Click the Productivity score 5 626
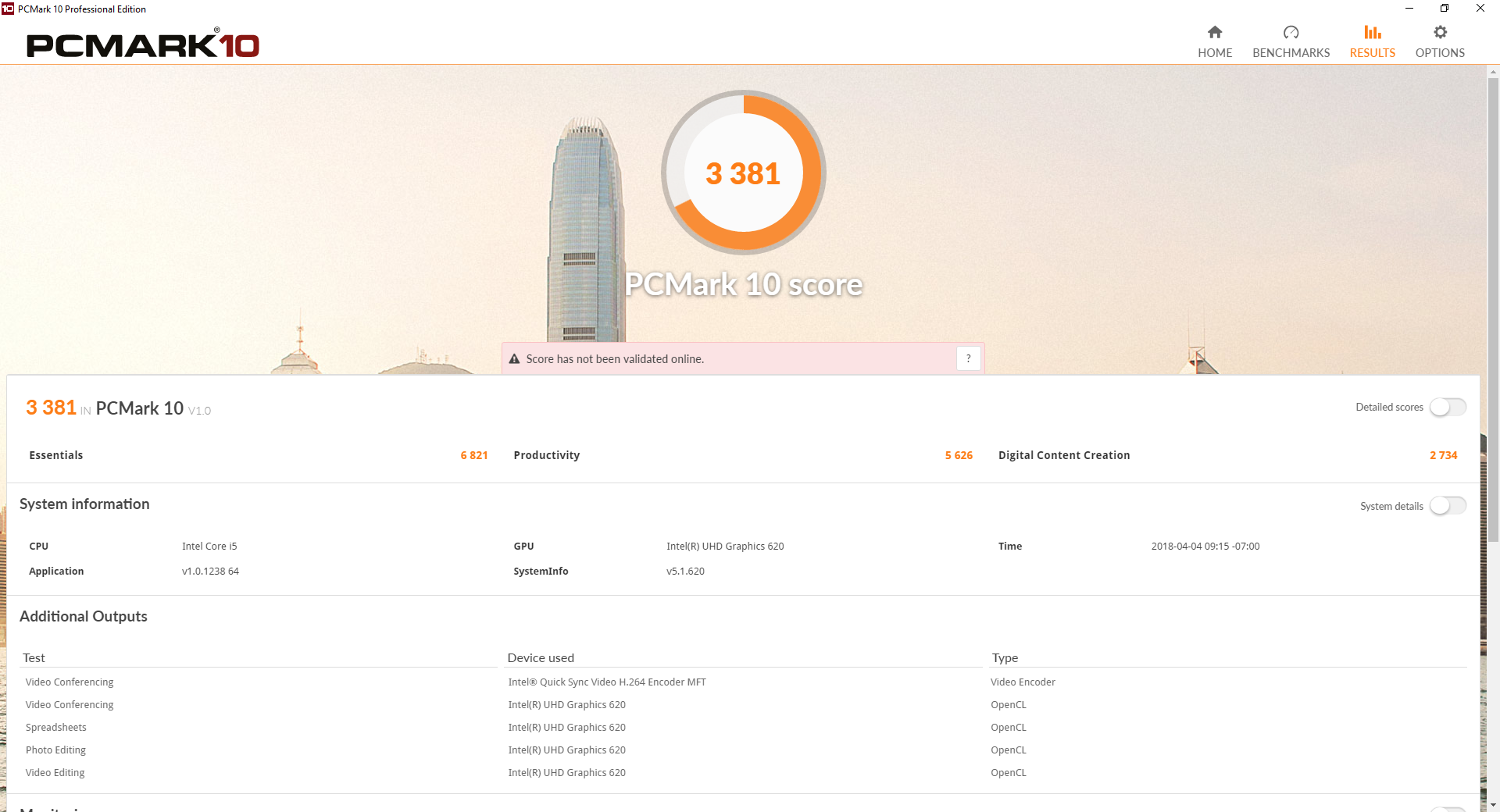Image resolution: width=1500 pixels, height=812 pixels. [959, 455]
